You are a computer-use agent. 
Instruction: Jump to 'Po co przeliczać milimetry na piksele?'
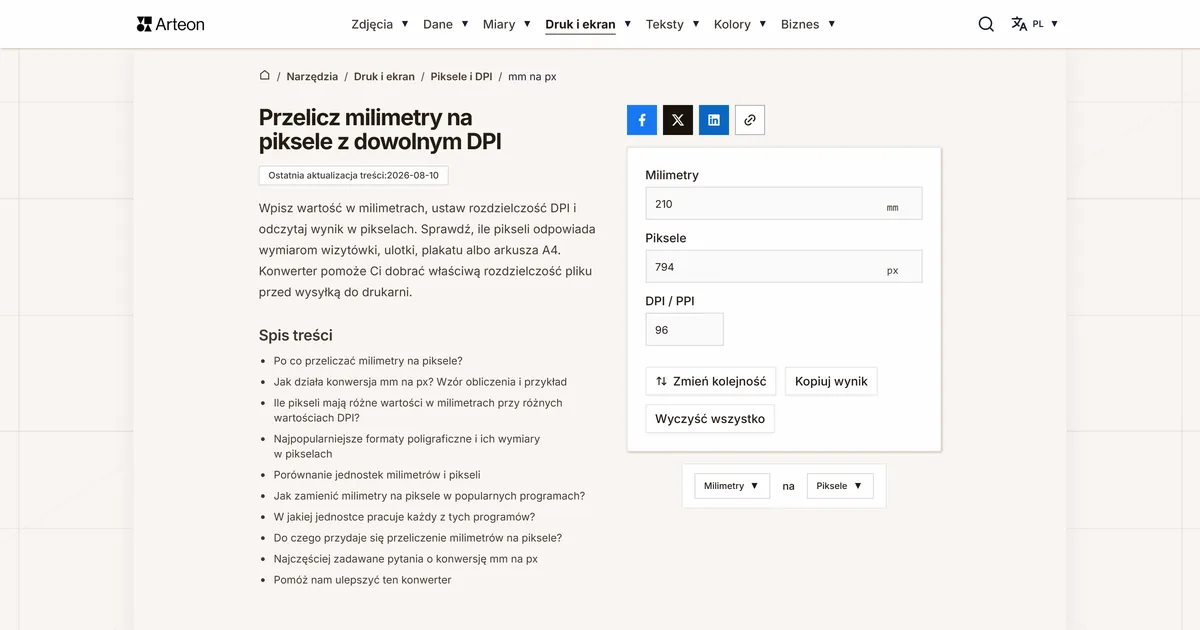[x=368, y=361]
